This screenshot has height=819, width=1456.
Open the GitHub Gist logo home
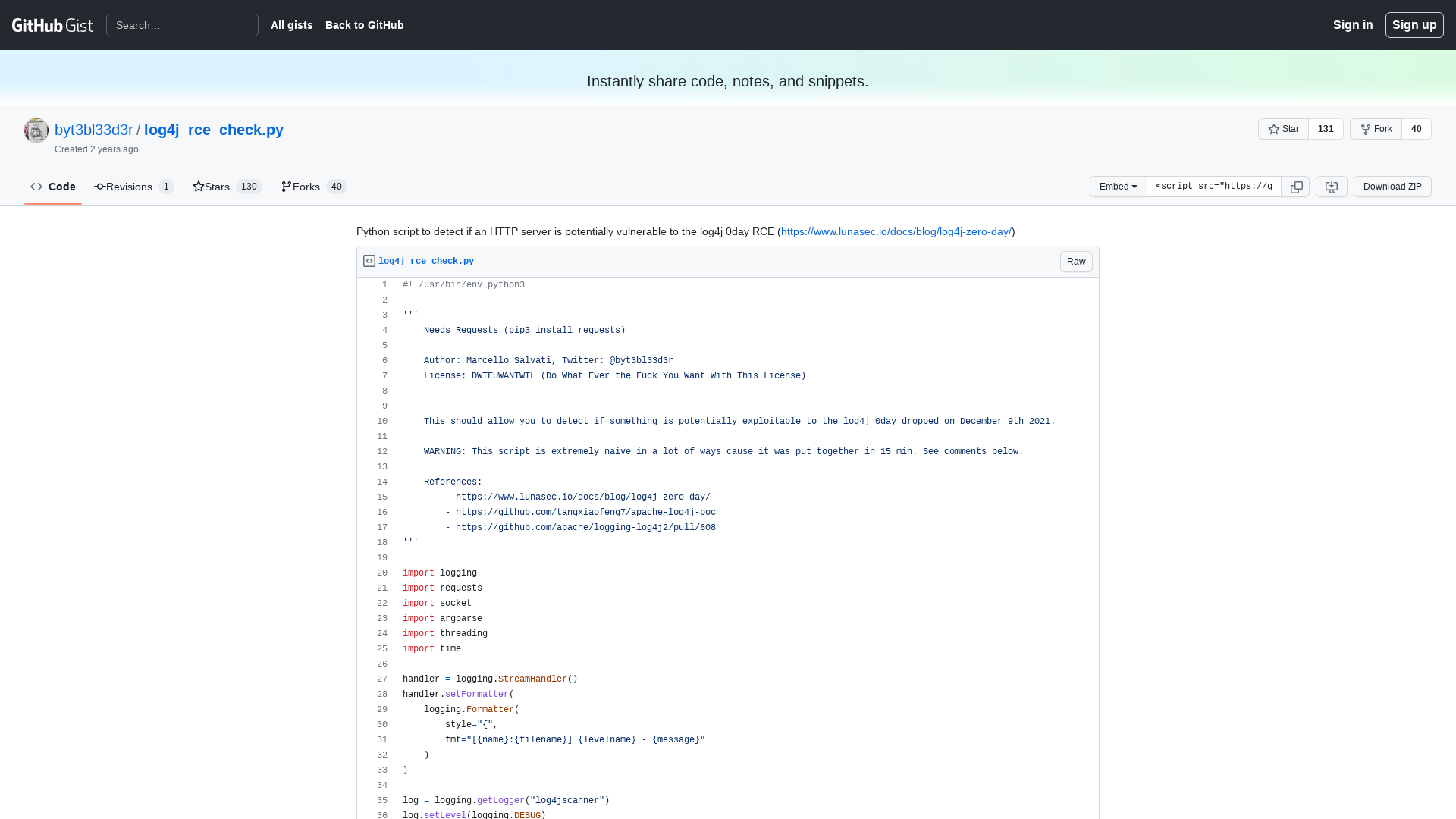[x=52, y=25]
